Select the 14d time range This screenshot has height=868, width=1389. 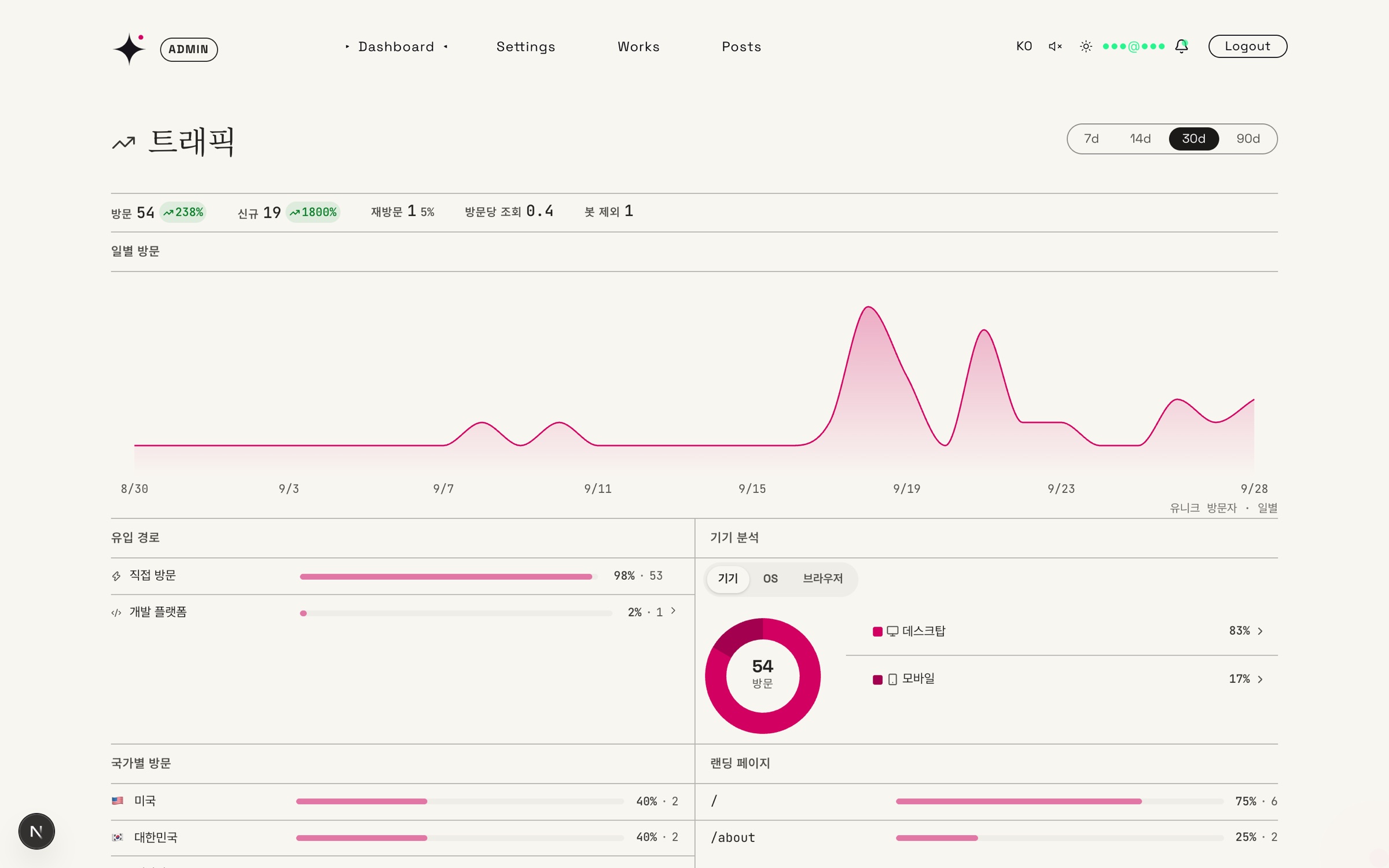1140,139
